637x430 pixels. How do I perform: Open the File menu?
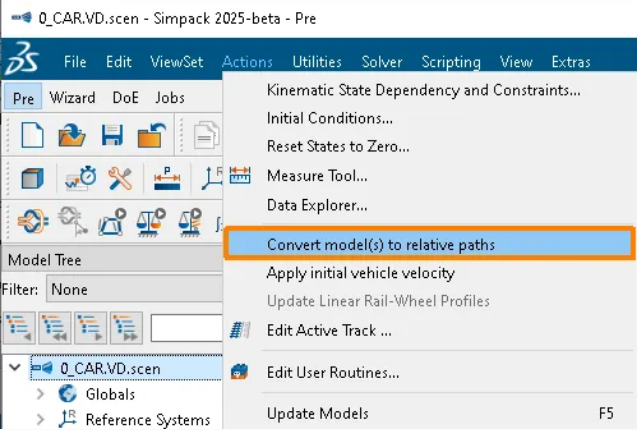(x=75, y=62)
